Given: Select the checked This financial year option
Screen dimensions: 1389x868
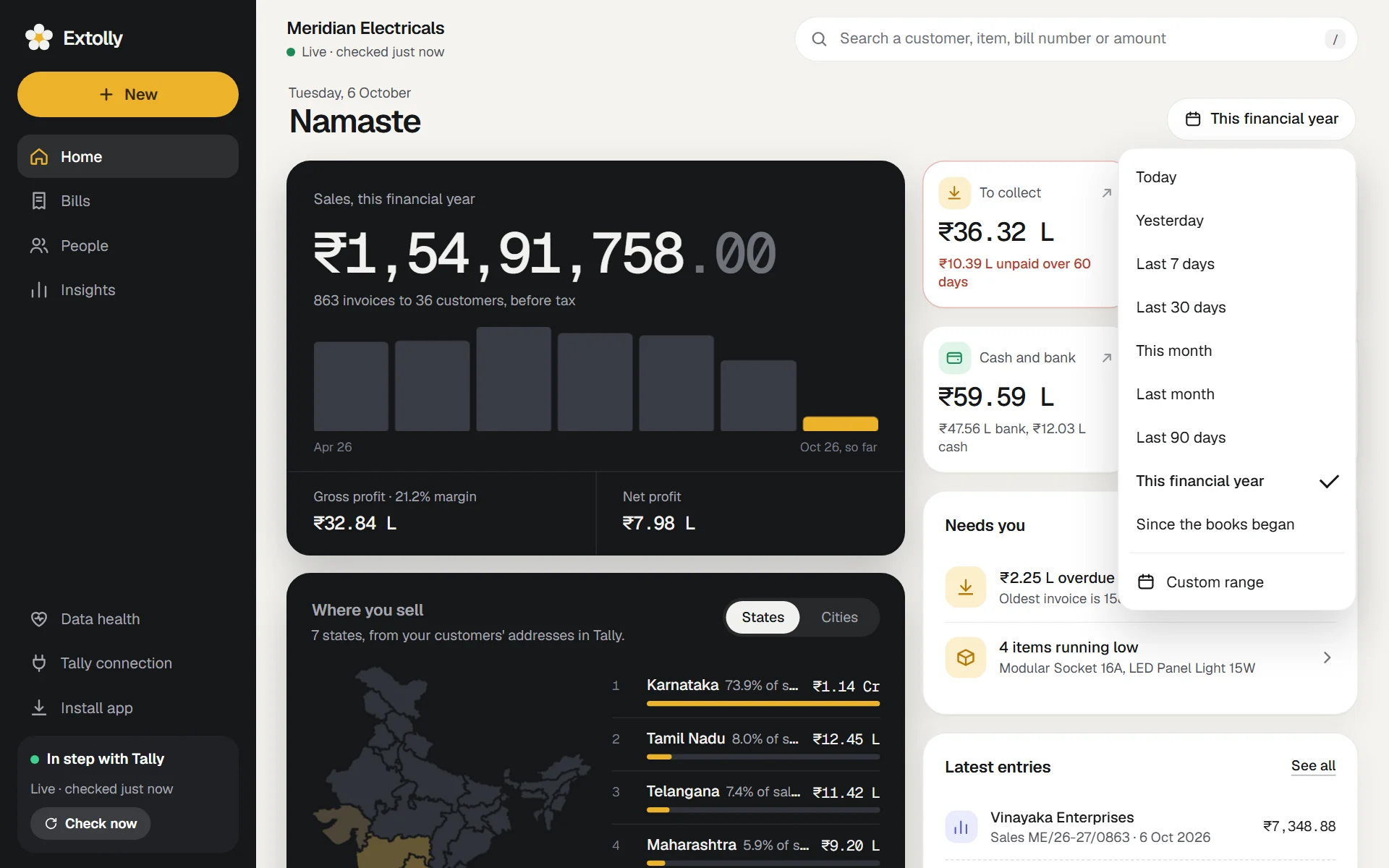Looking at the screenshot, I should click(x=1236, y=481).
